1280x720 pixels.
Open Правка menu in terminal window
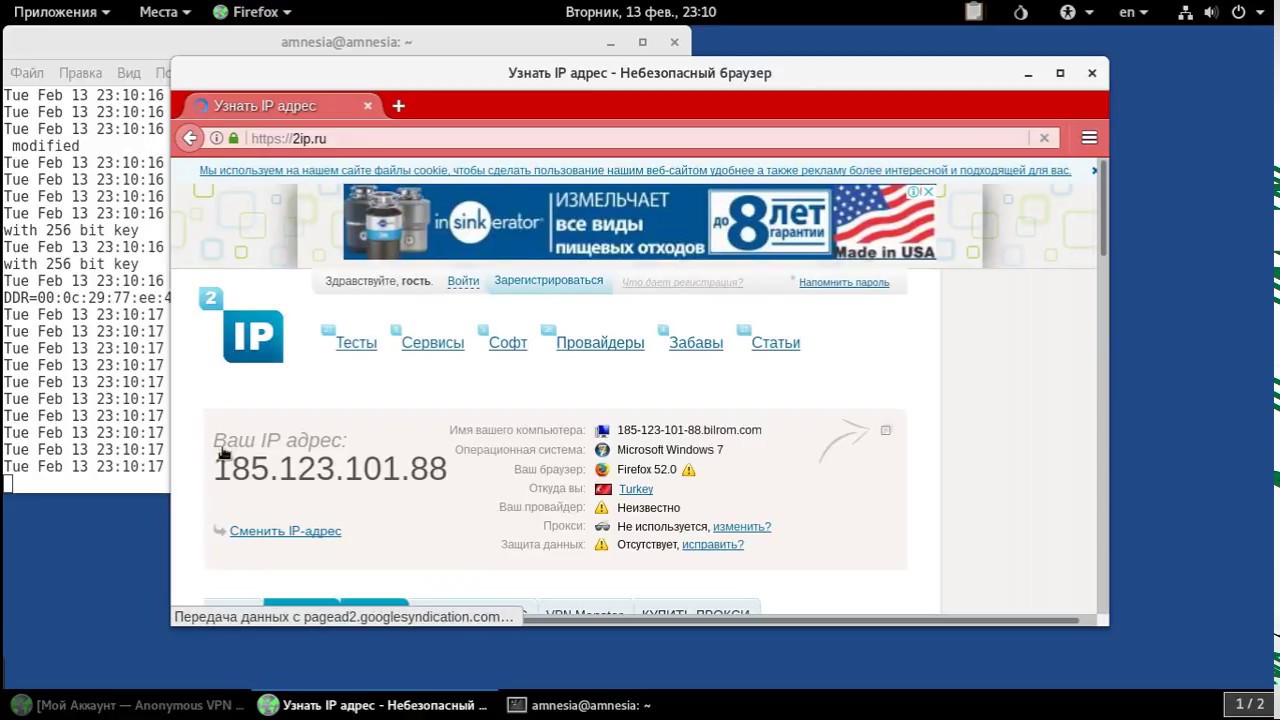(80, 73)
